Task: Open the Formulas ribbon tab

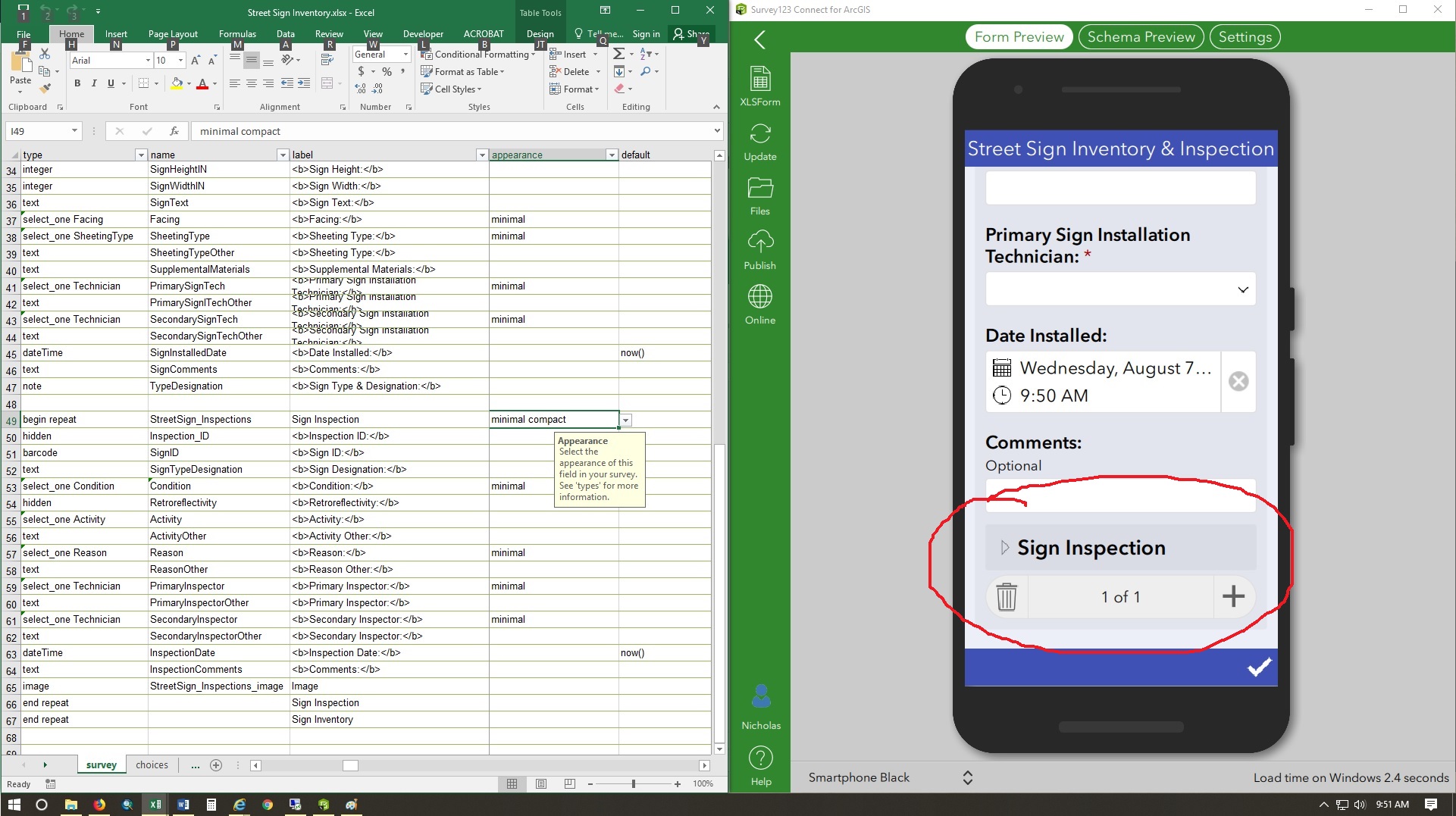Action: pos(237,34)
